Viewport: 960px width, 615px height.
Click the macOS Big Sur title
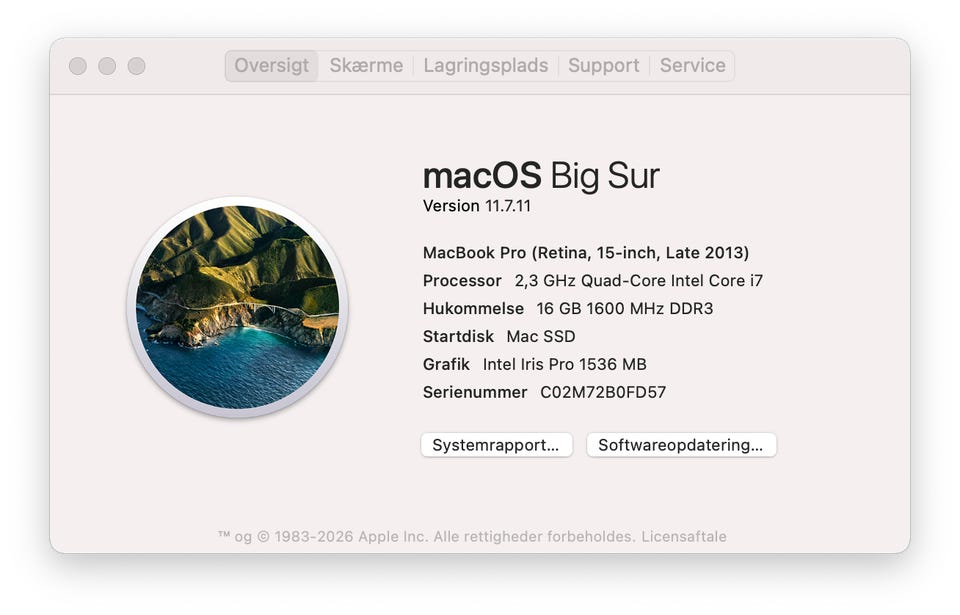tap(541, 176)
